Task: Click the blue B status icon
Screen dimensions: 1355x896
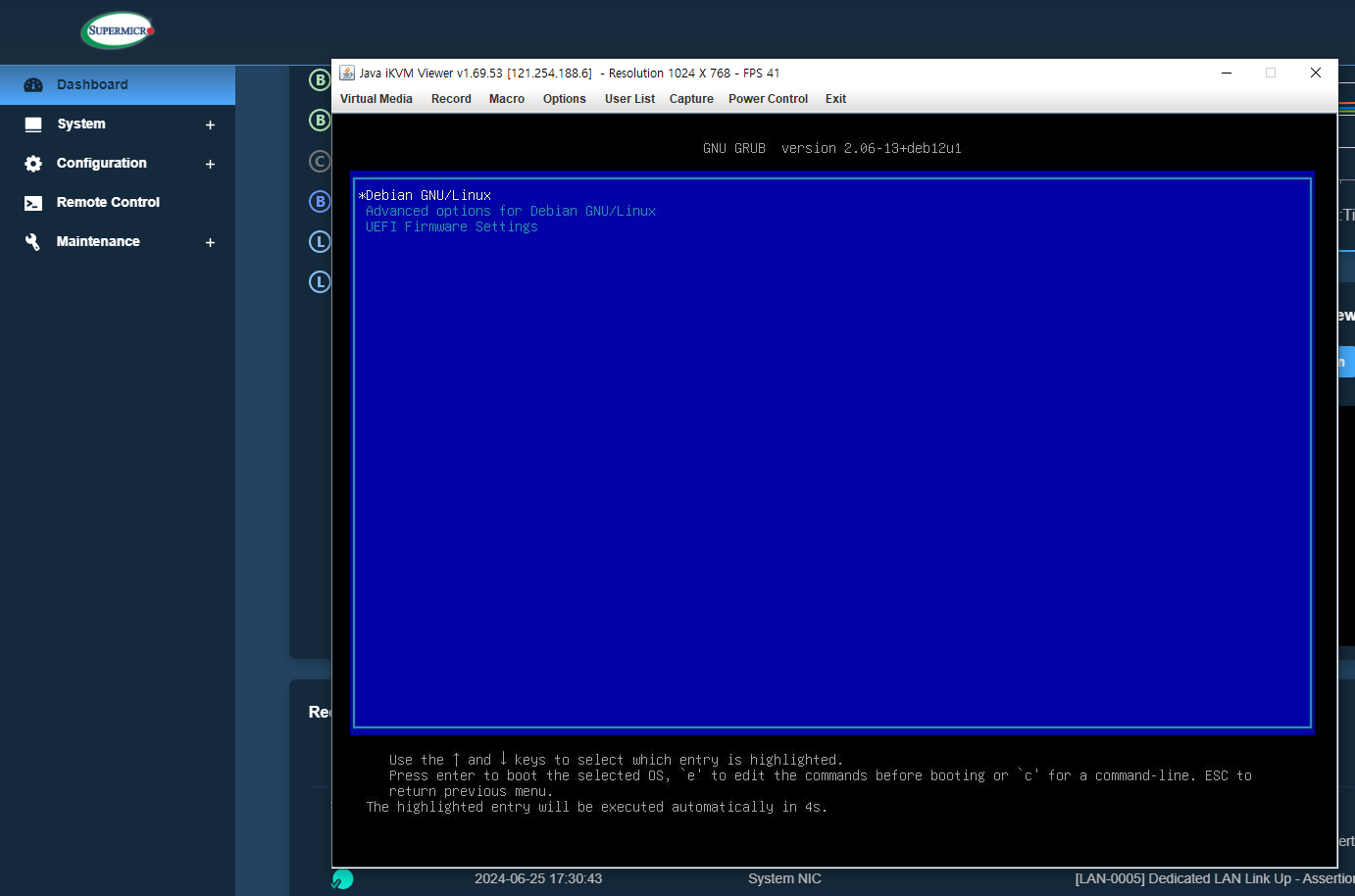Action: pyautogui.click(x=320, y=201)
